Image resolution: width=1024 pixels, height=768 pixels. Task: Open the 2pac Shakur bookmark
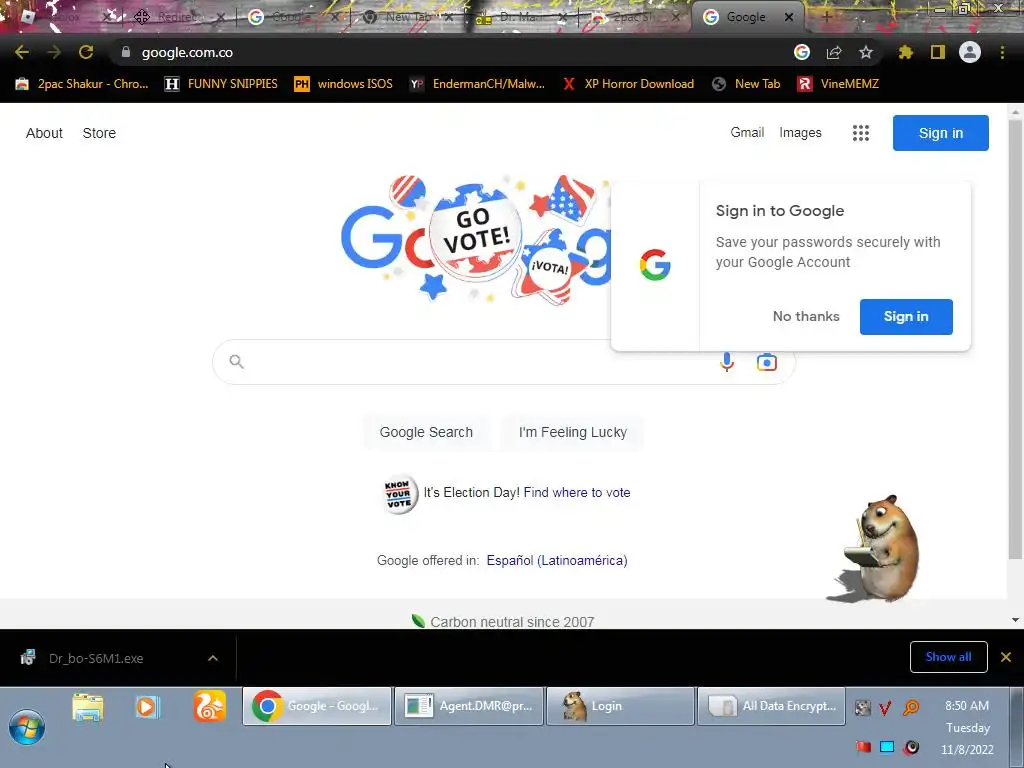tap(82, 84)
